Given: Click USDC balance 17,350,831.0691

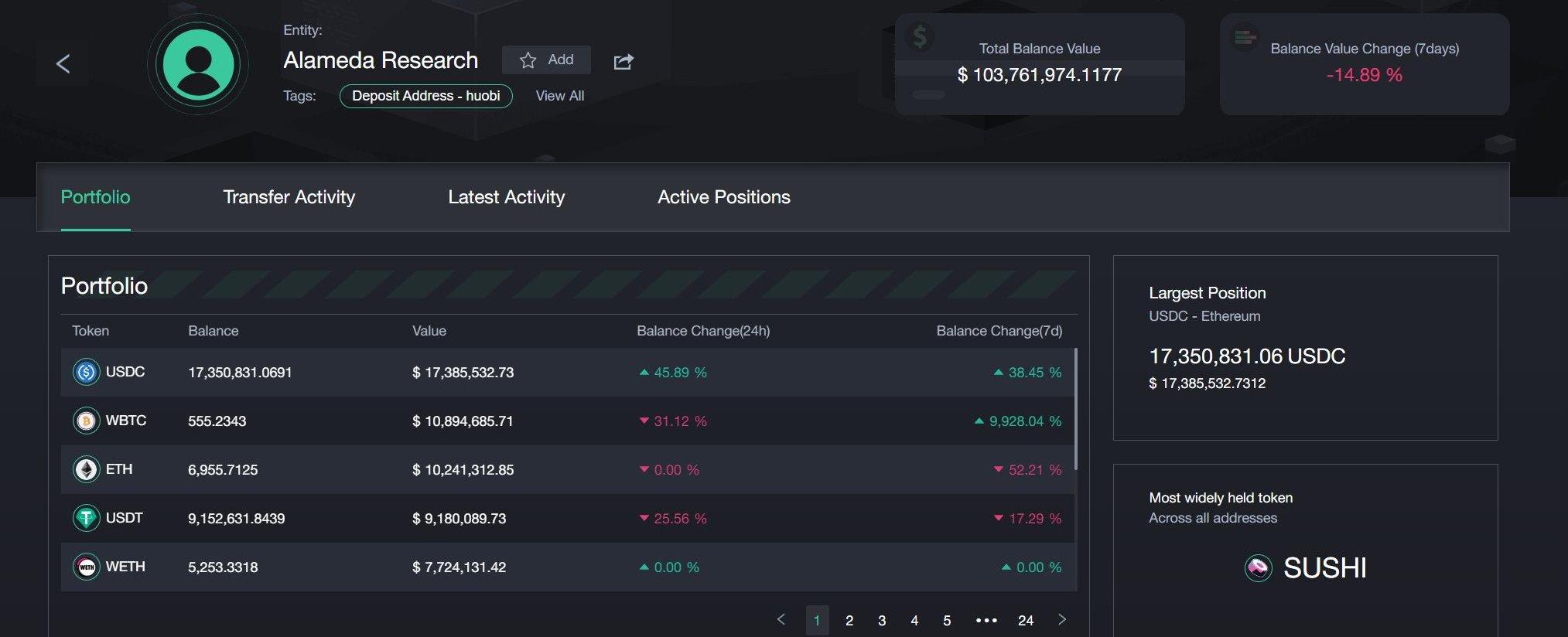Looking at the screenshot, I should click(240, 373).
